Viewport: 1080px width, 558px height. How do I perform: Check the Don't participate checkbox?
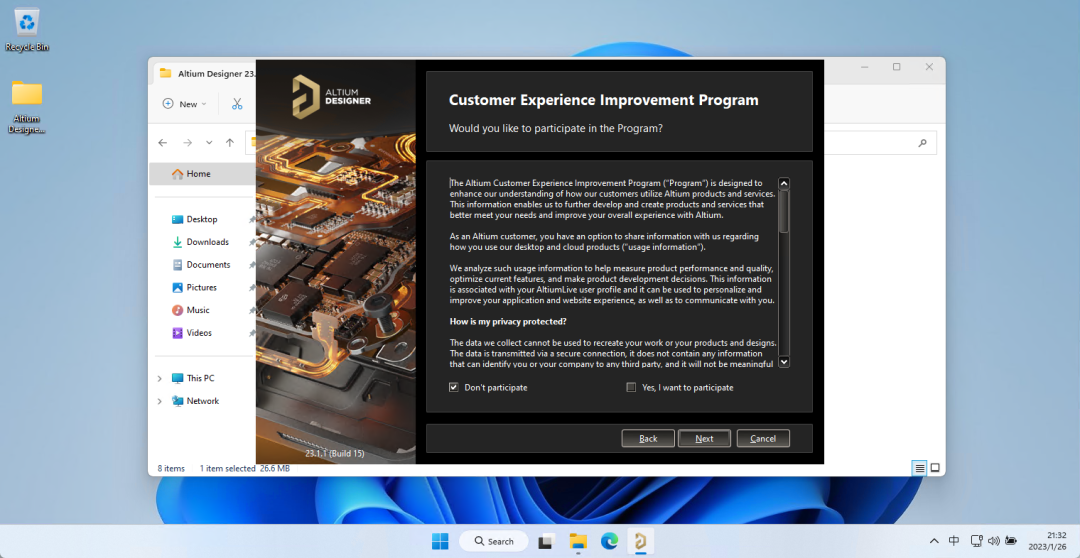pos(454,387)
